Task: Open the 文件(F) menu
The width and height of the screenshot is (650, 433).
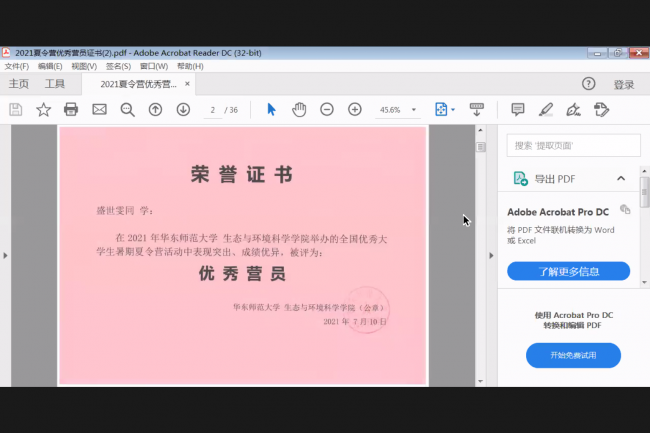Action: [16, 66]
